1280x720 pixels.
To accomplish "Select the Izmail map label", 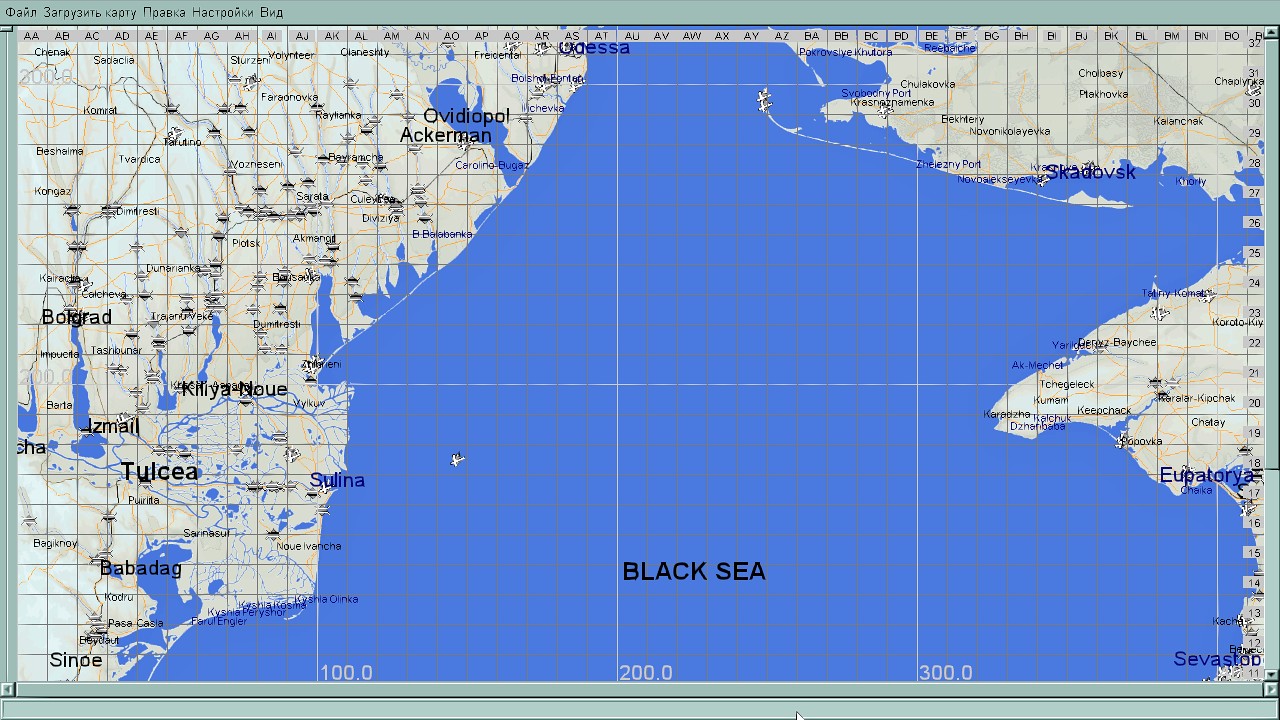I will click(x=112, y=427).
